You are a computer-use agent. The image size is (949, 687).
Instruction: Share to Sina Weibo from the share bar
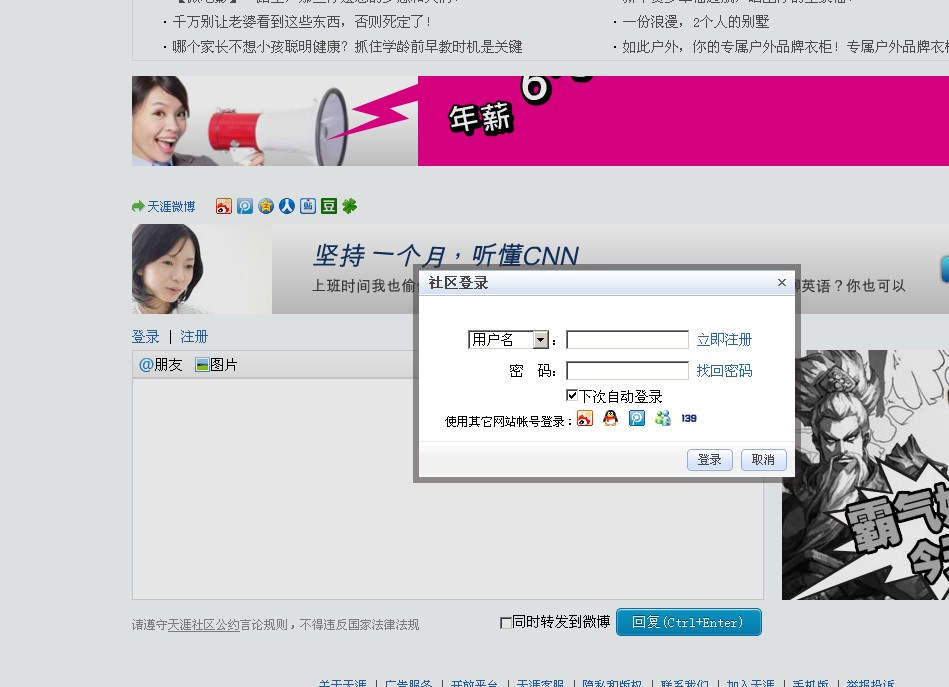click(x=224, y=206)
